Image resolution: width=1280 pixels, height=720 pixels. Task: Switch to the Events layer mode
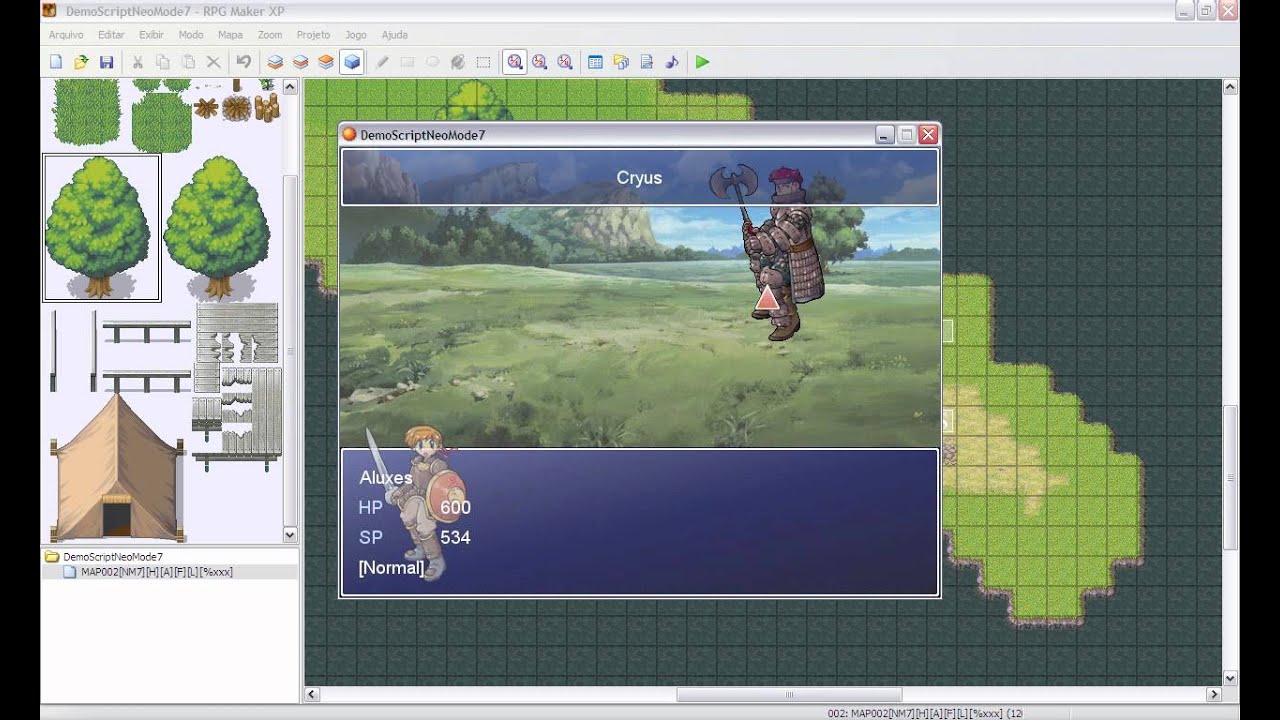351,62
